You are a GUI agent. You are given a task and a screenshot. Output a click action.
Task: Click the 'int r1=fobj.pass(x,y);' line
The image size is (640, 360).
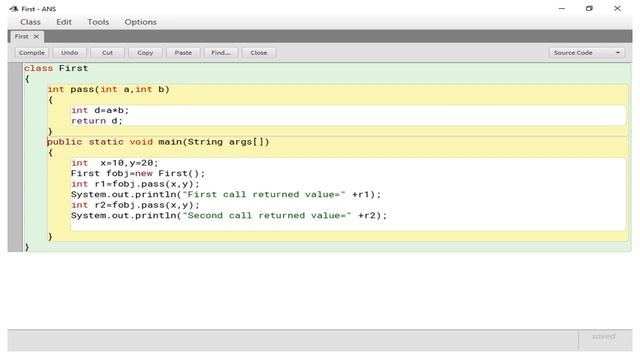[x=136, y=184]
